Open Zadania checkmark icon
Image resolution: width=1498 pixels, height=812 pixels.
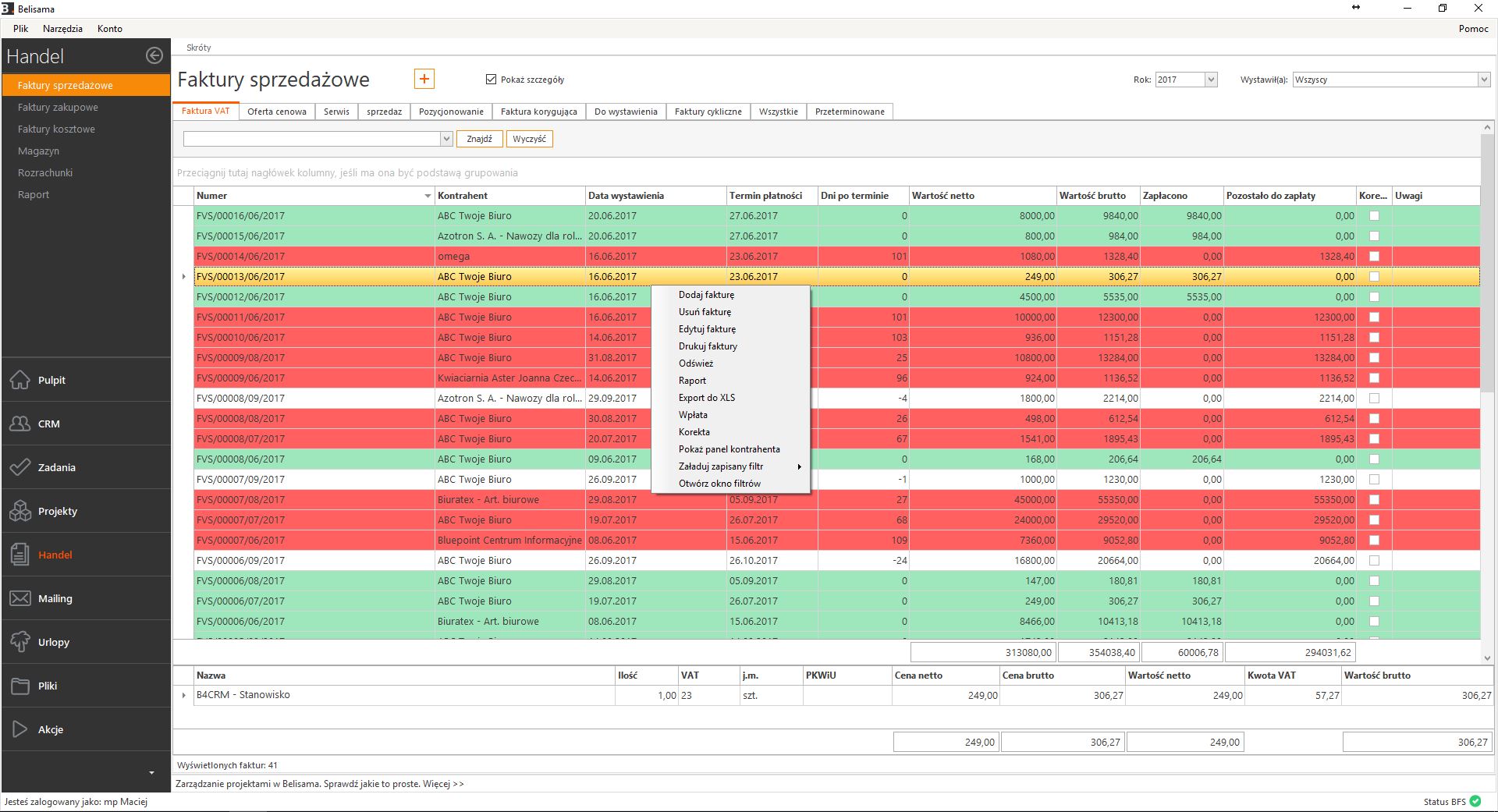(20, 467)
